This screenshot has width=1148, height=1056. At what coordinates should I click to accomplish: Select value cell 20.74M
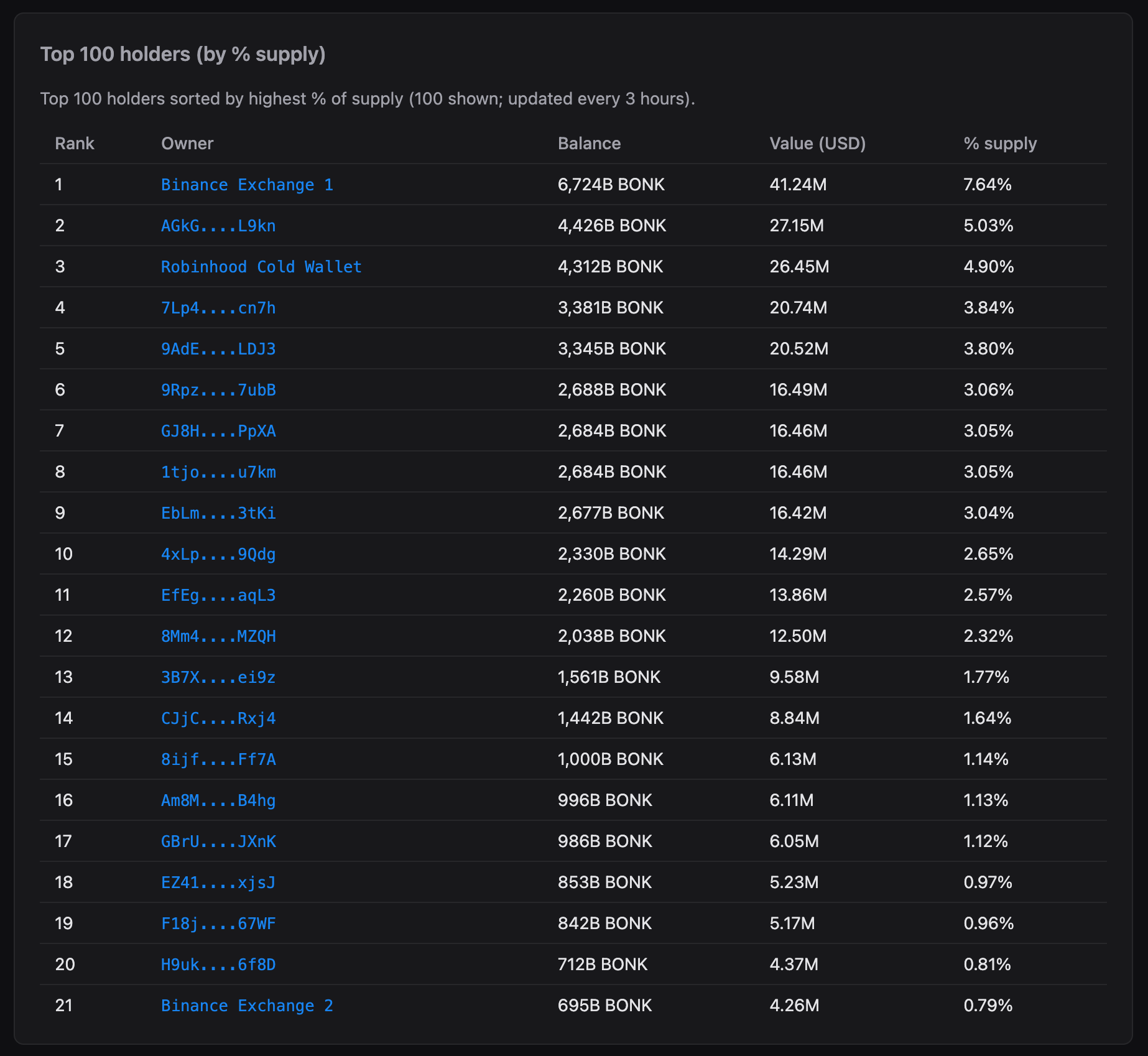click(x=799, y=308)
